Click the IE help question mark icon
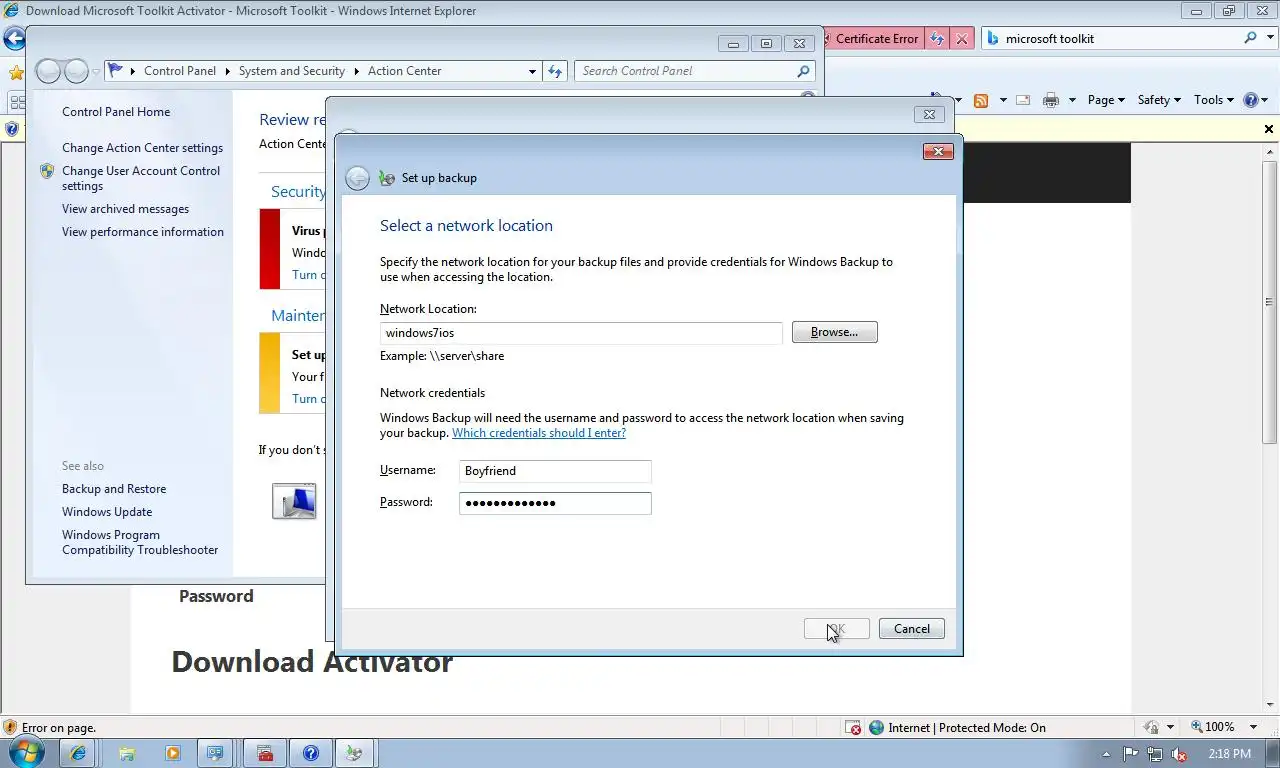 click(1250, 100)
